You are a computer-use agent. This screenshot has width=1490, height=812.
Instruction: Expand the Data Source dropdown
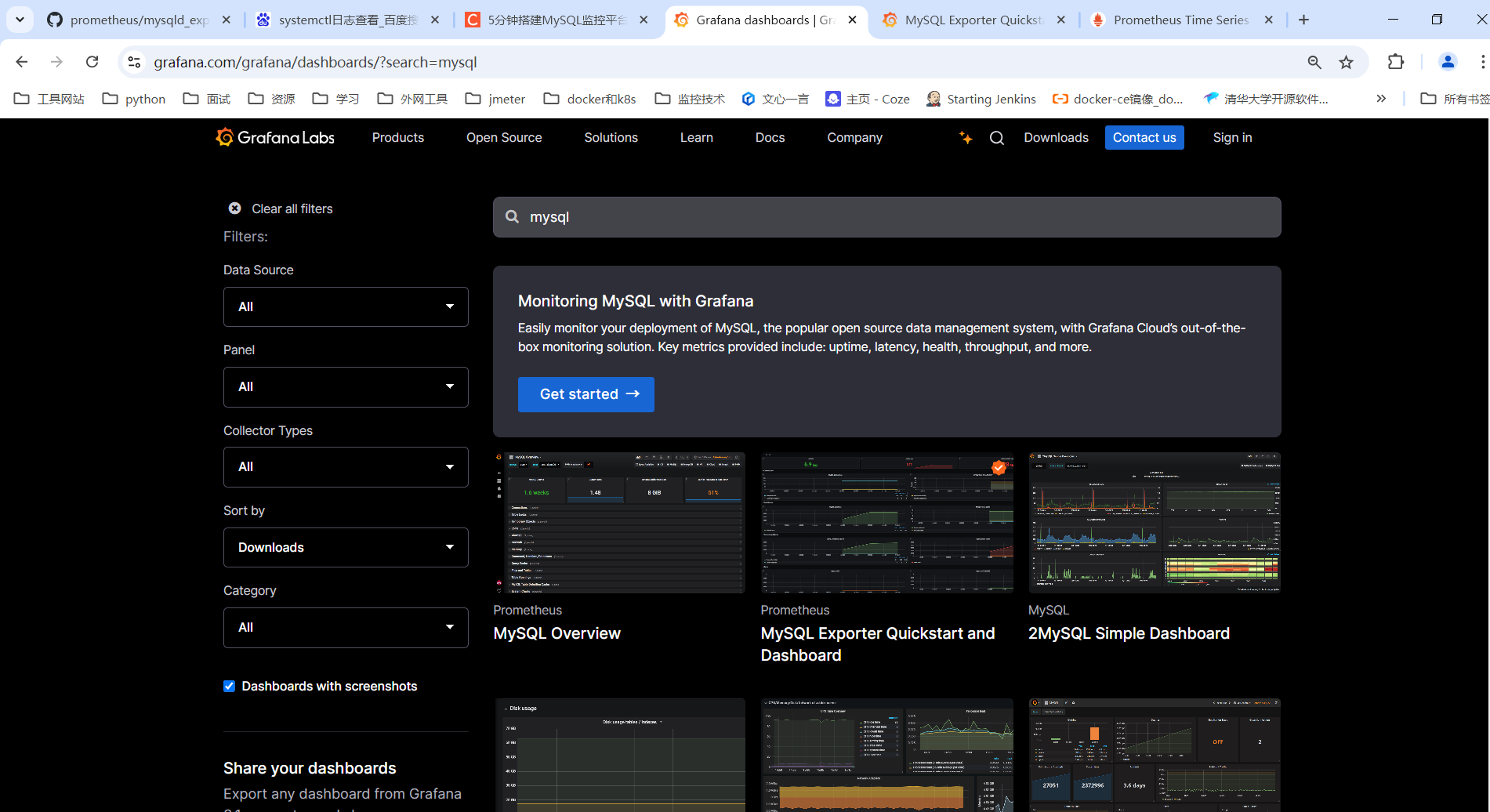(346, 307)
